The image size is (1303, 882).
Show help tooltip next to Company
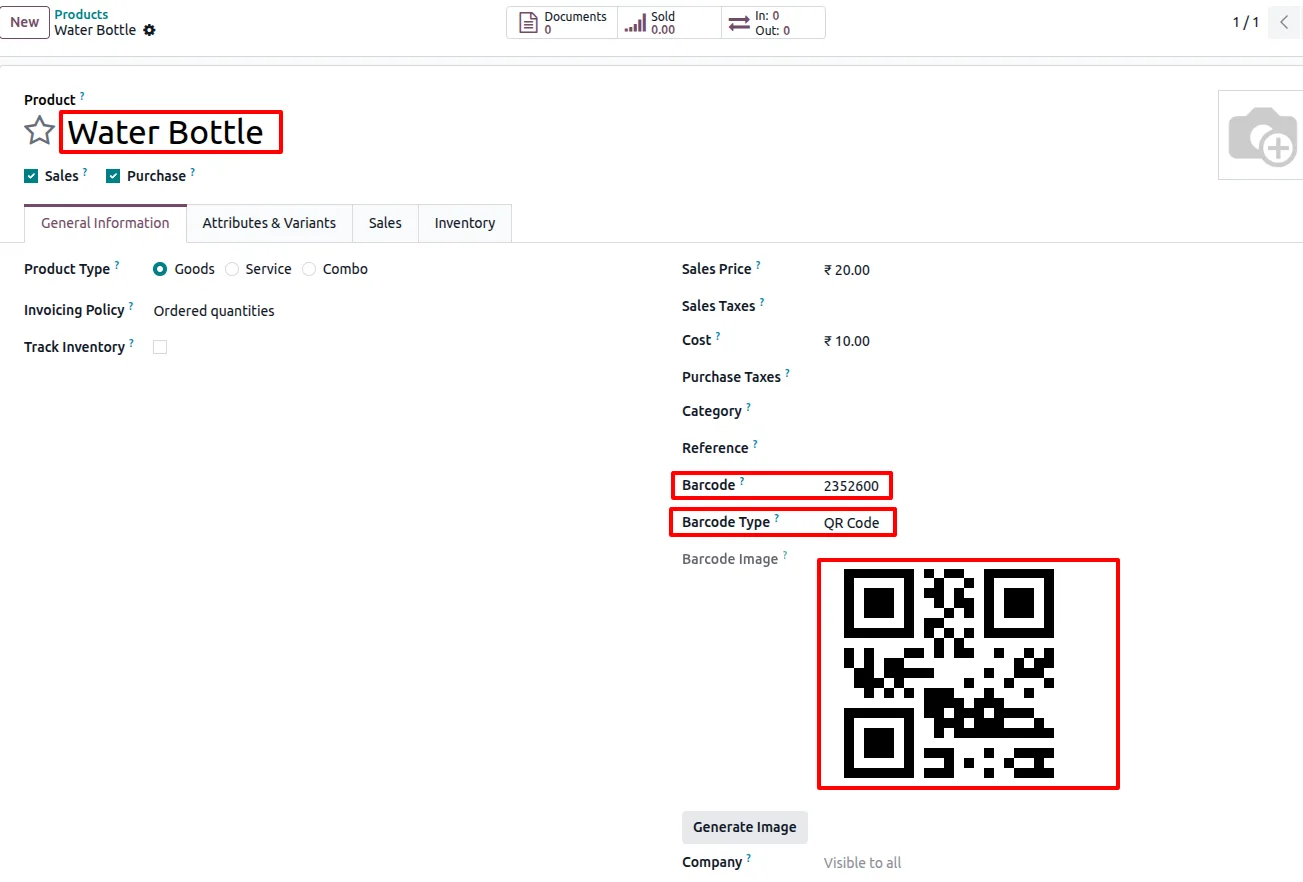pyautogui.click(x=749, y=858)
